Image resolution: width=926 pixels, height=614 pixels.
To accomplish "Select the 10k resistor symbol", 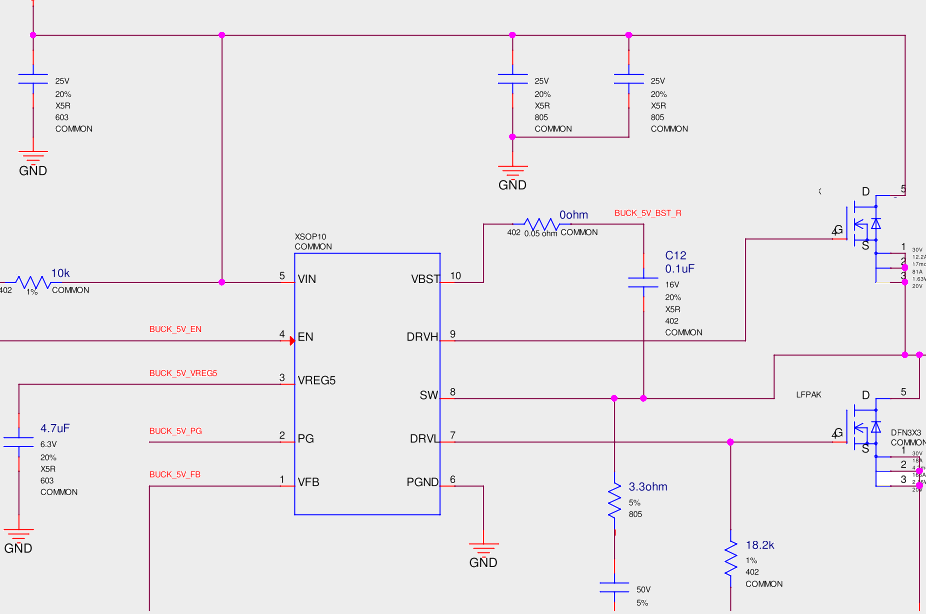I will [x=33, y=283].
